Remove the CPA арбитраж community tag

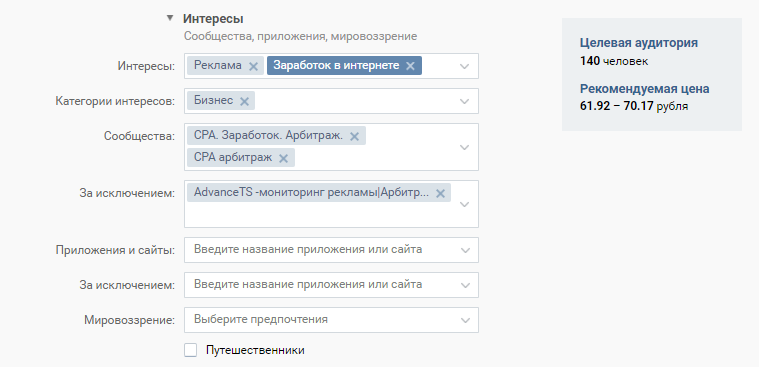click(x=284, y=158)
